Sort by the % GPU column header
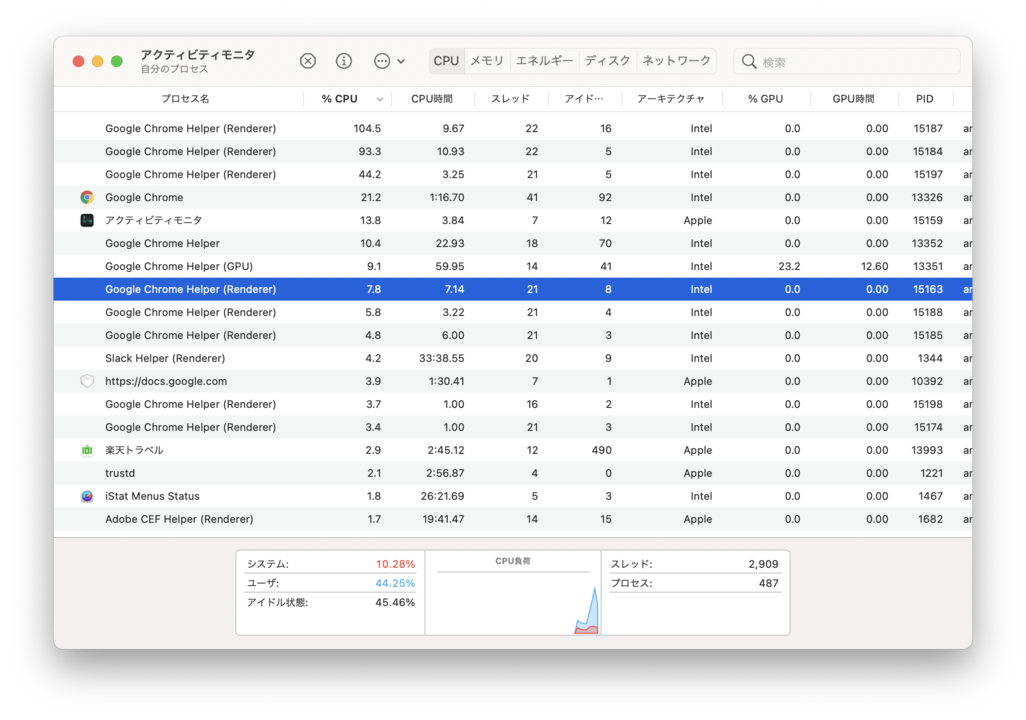Viewport: 1026px width, 720px height. click(766, 99)
